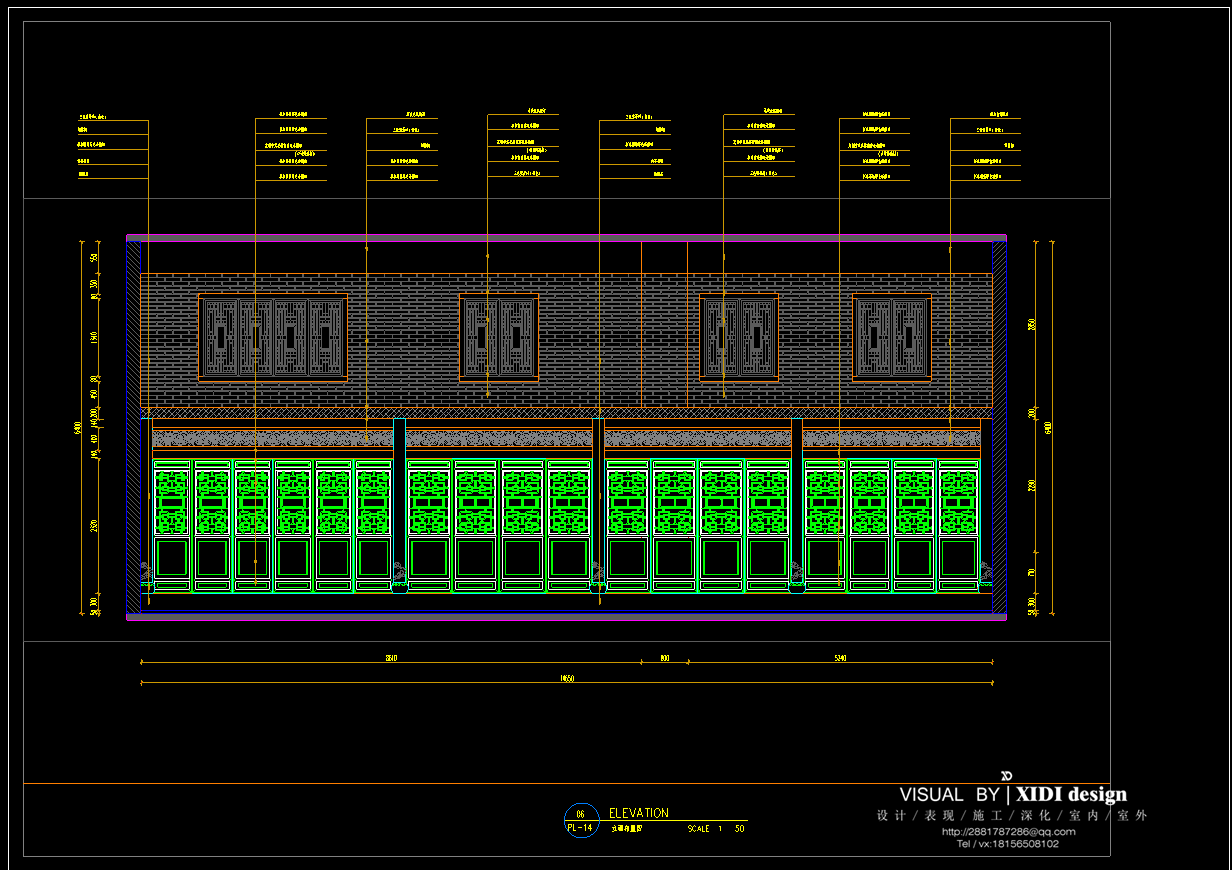Screen dimensions: 1232x870
Task: Select the 800 horizontal dimension text
Action: tap(664, 658)
